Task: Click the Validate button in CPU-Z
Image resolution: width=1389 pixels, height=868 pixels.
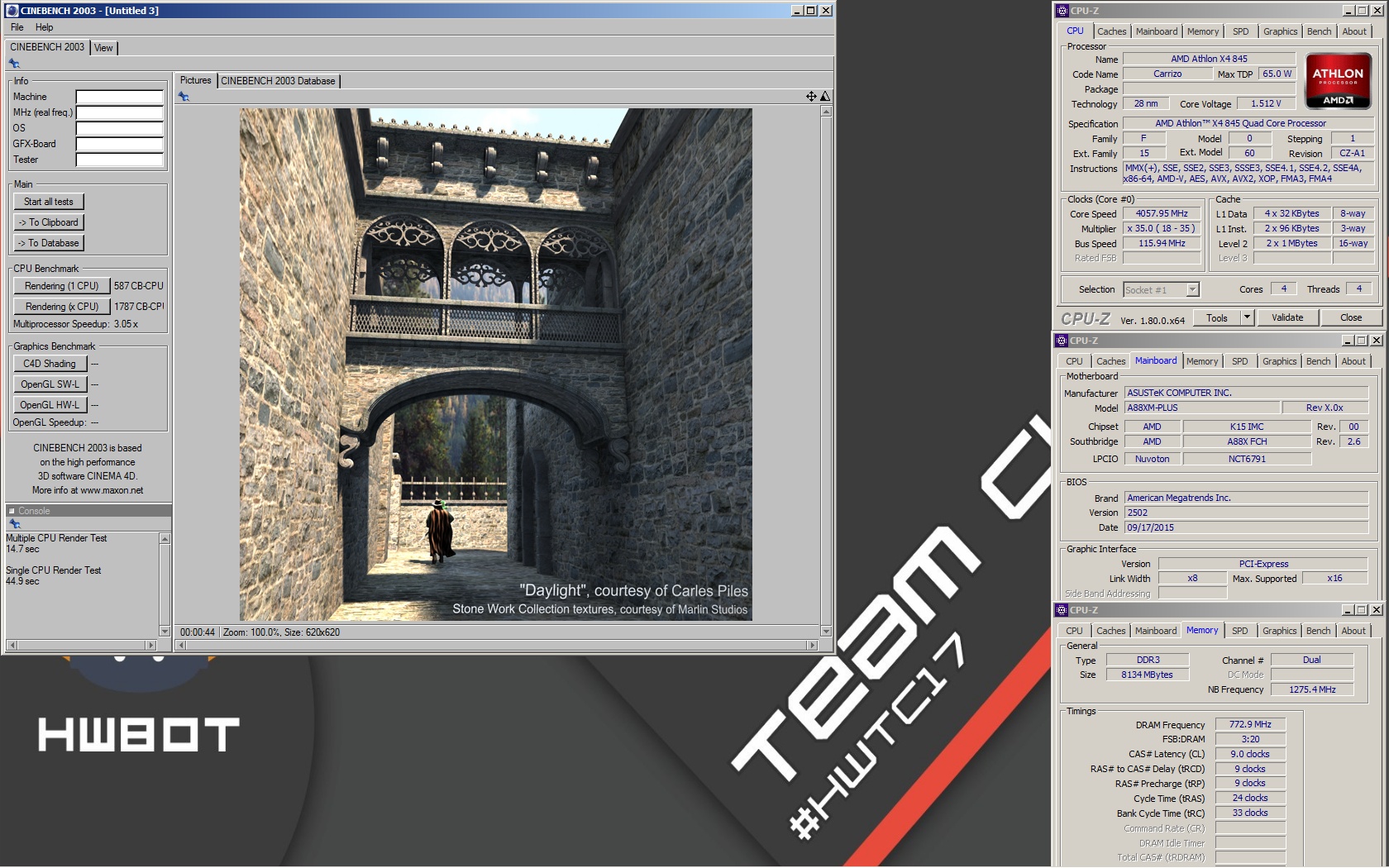Action: (1286, 317)
